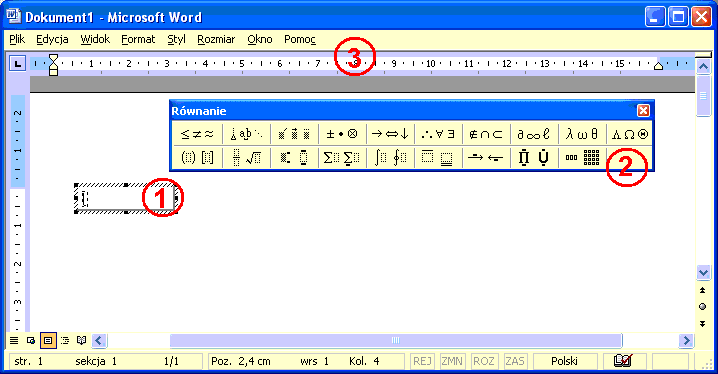Open the miscellaneous symbols palette (∂ ∞ ℓ)
Viewport: 718px width, 374px height.
point(534,134)
